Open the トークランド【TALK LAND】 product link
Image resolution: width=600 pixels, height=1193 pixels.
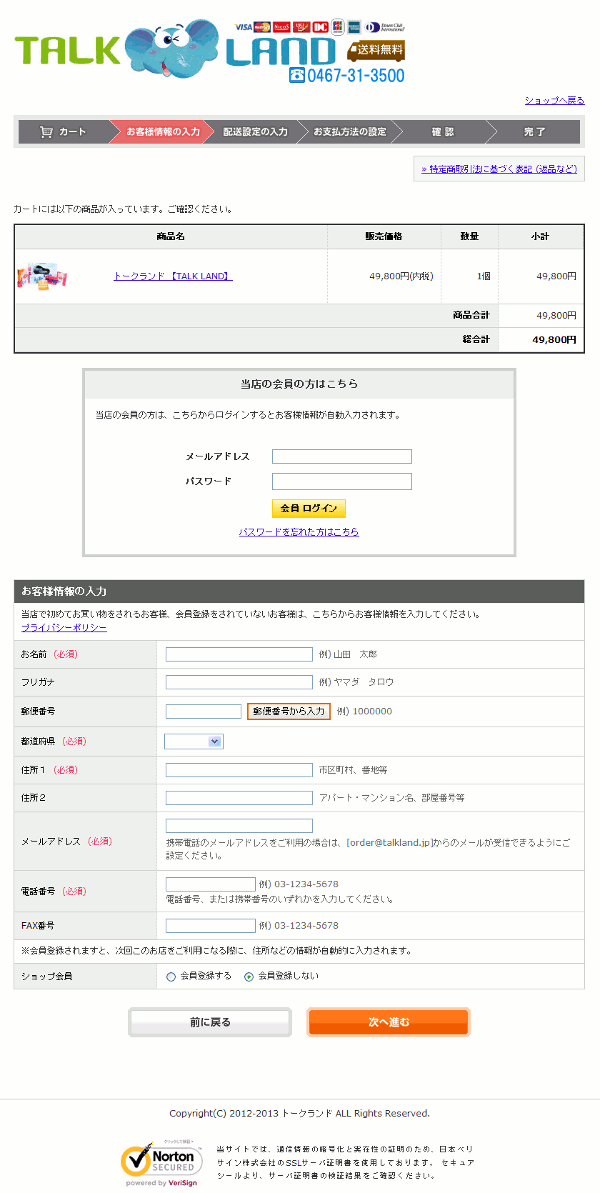pyautogui.click(x=173, y=276)
